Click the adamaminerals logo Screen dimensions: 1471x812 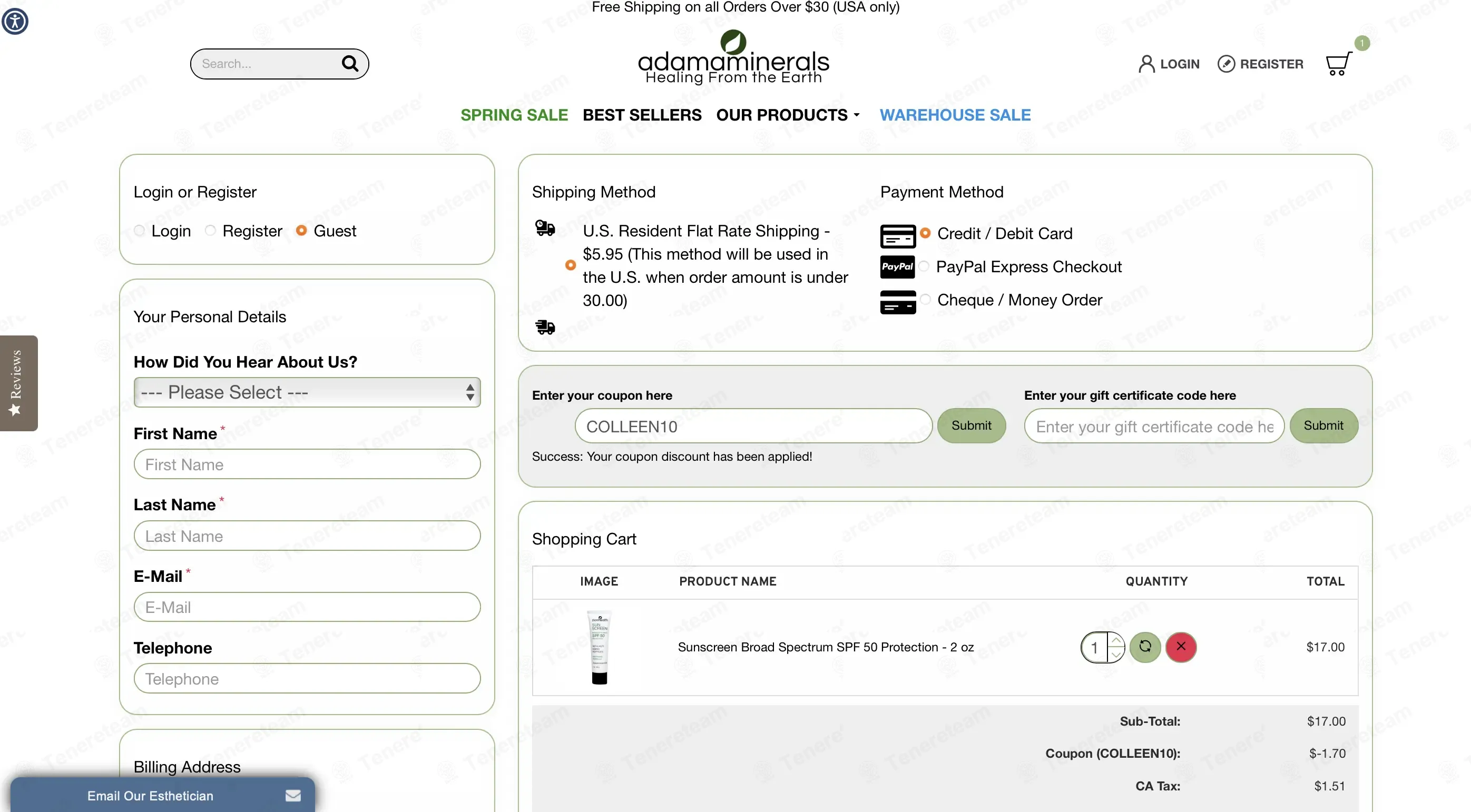733,57
